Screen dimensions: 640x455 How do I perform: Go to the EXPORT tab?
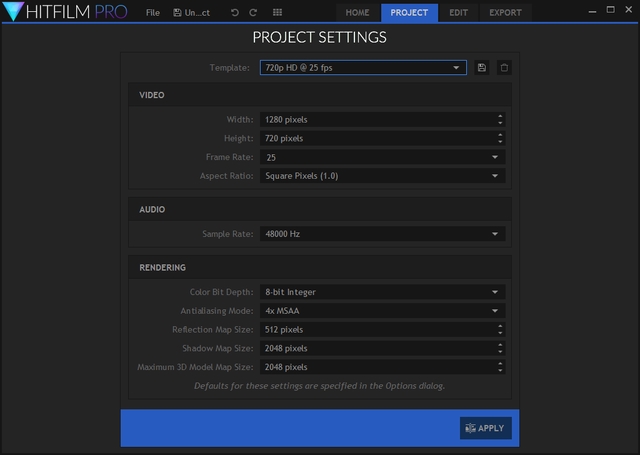[x=505, y=13]
